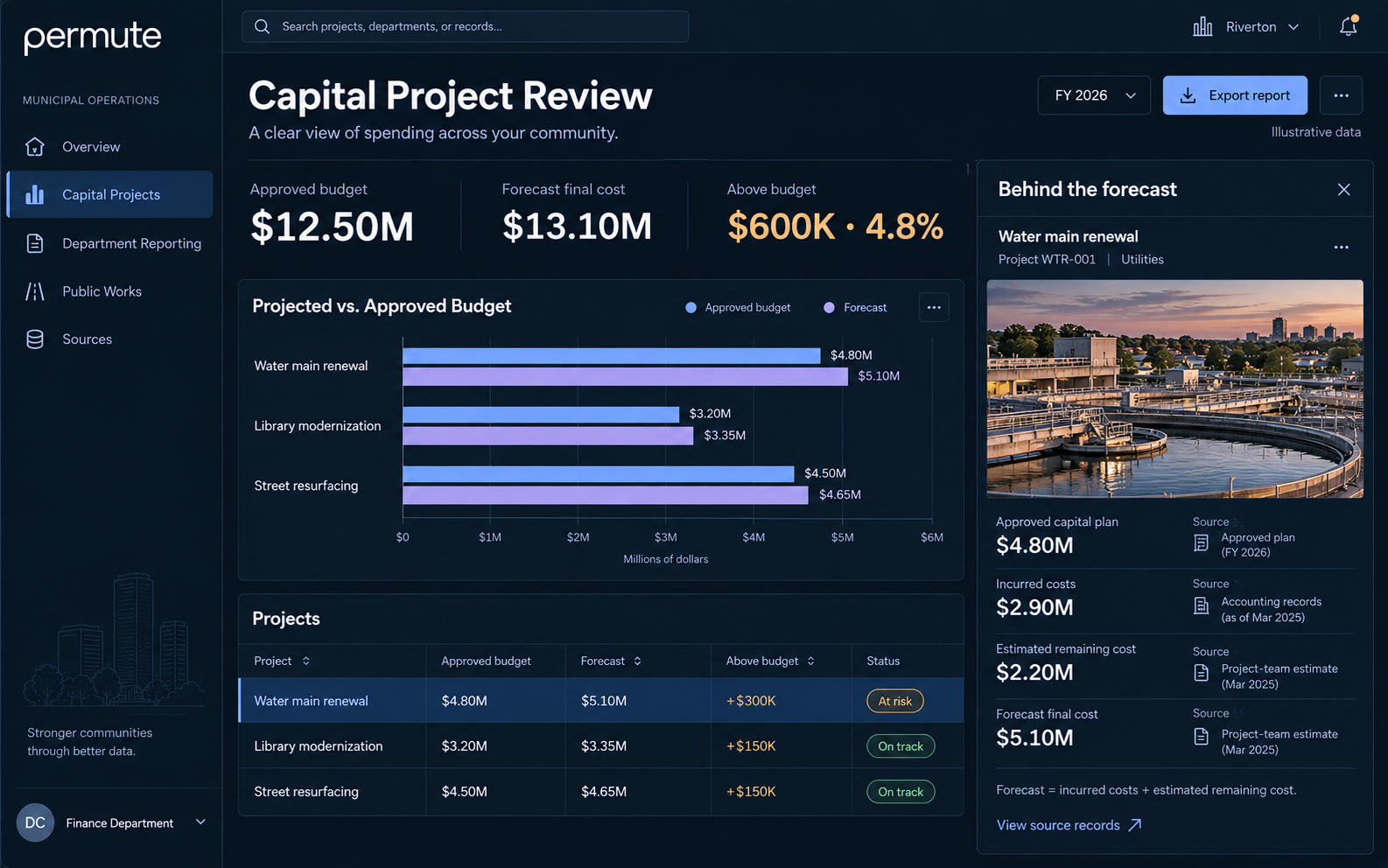This screenshot has height=868, width=1388.
Task: Open the page options ellipsis beside Export report
Action: click(1341, 95)
